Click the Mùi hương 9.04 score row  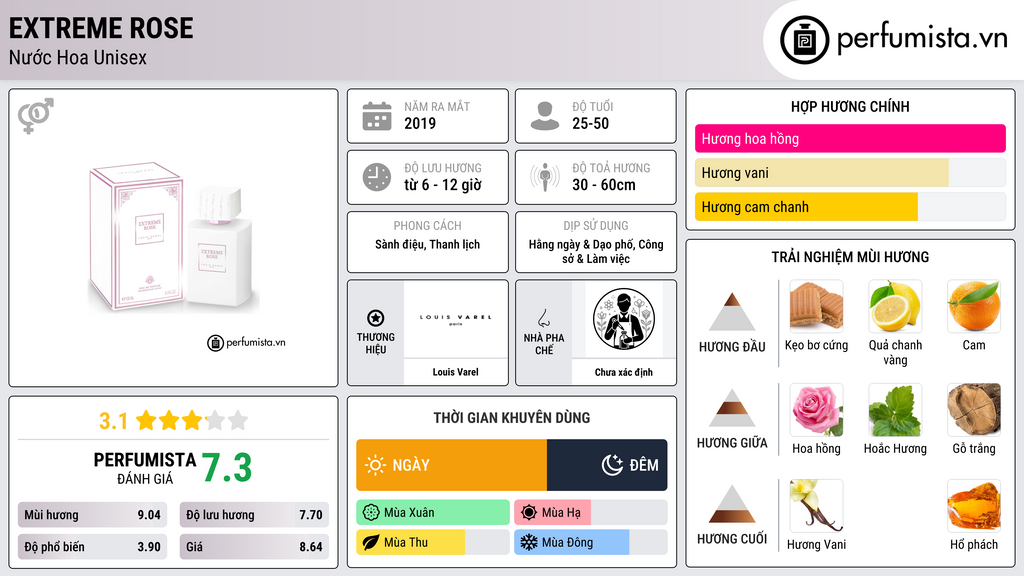tap(92, 515)
